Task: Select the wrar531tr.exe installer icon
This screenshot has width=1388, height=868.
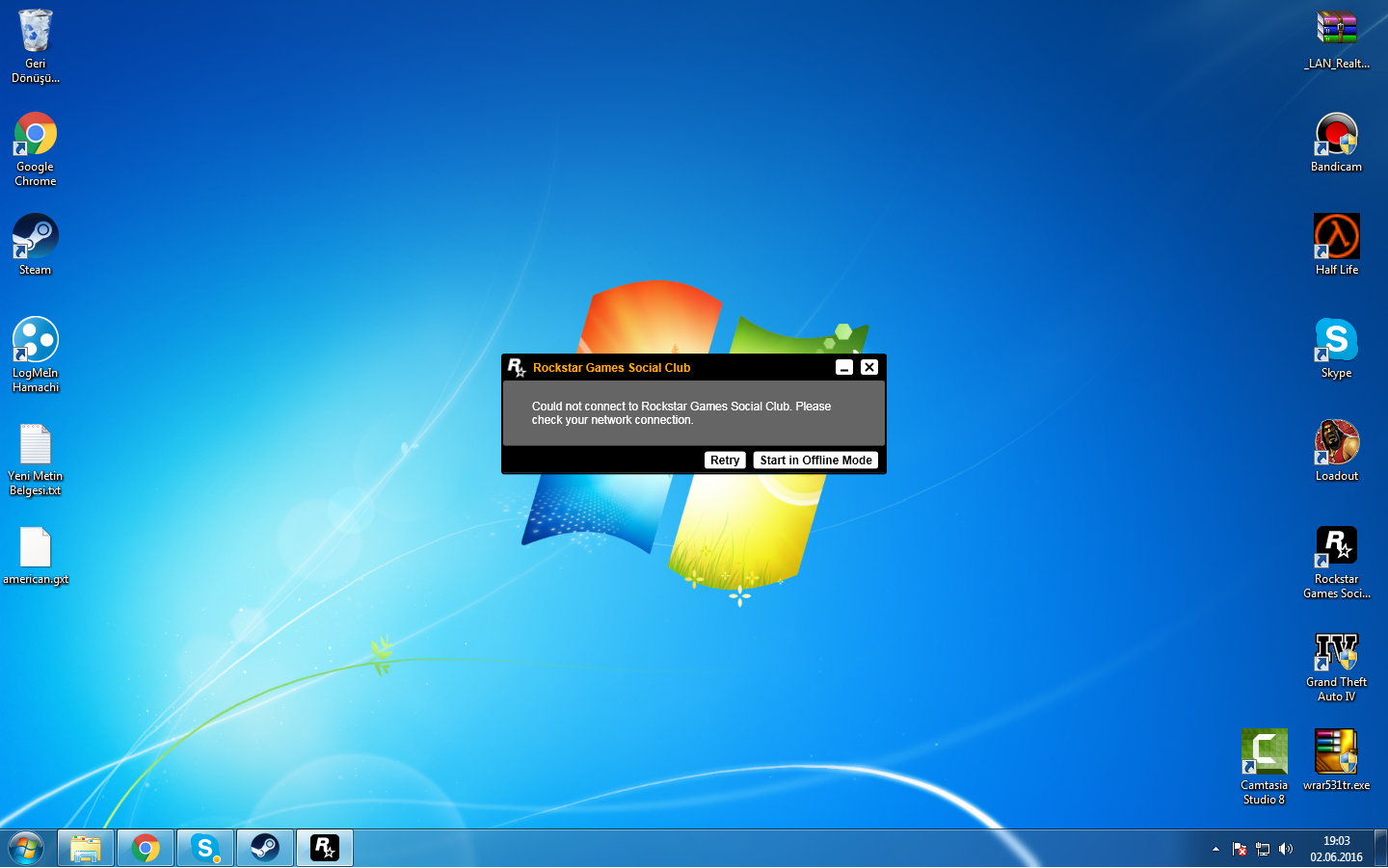Action: pos(1337,759)
